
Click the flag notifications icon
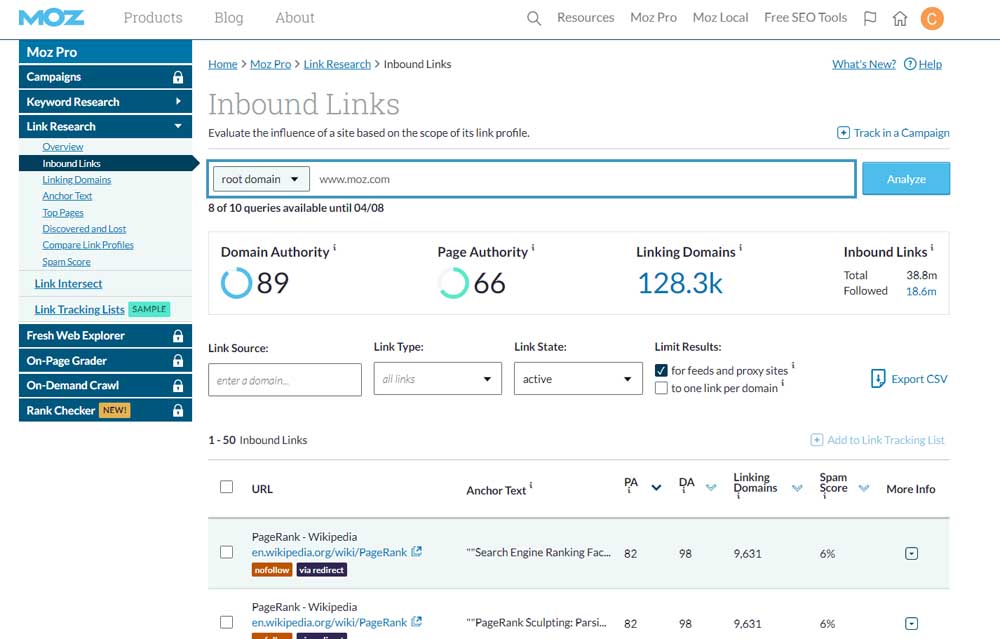pos(870,18)
